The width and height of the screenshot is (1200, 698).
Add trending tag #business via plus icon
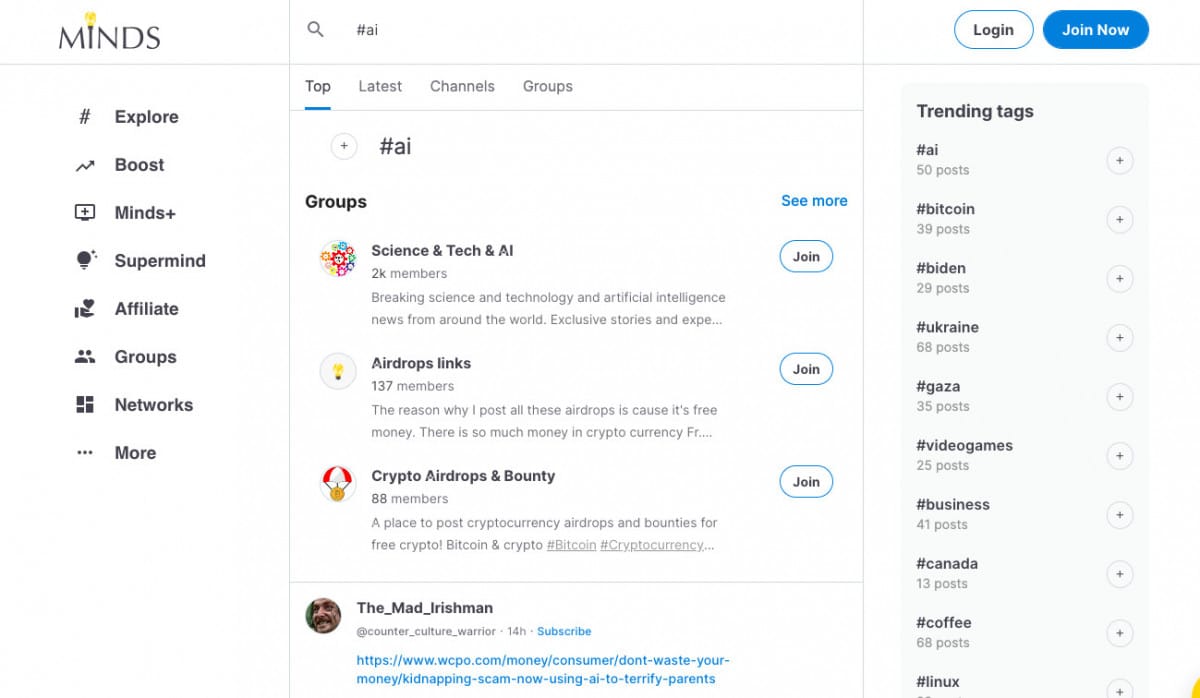coord(1120,515)
